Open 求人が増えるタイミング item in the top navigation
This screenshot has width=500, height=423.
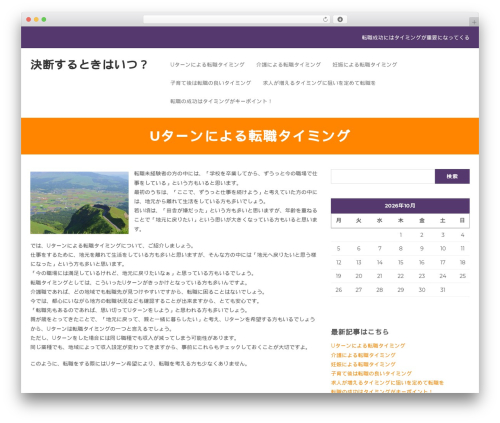319,83
